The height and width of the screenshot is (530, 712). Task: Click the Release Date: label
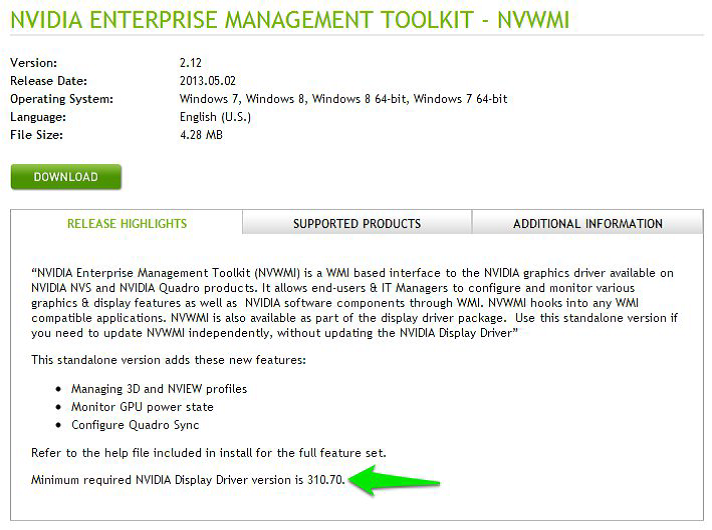point(49,81)
